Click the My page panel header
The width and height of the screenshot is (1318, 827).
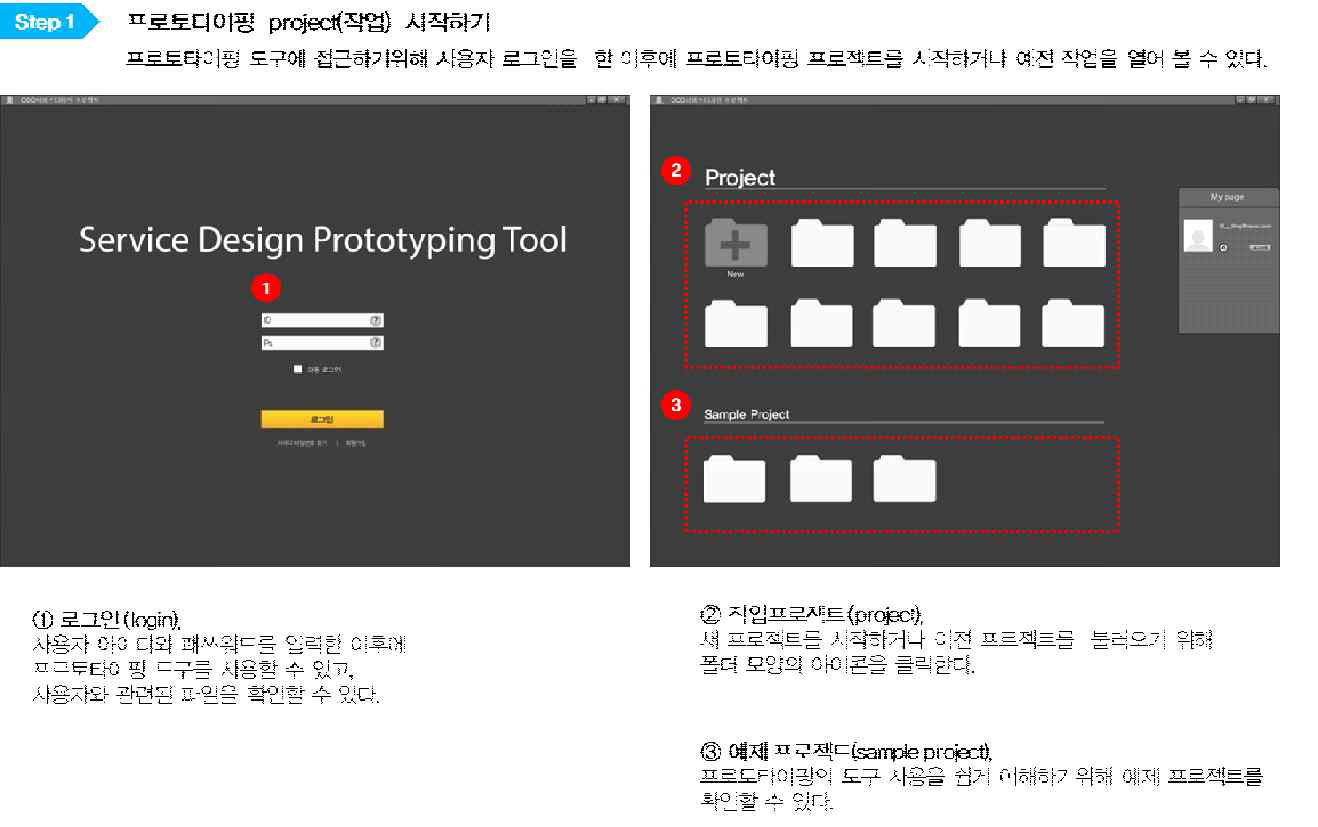(x=1228, y=197)
